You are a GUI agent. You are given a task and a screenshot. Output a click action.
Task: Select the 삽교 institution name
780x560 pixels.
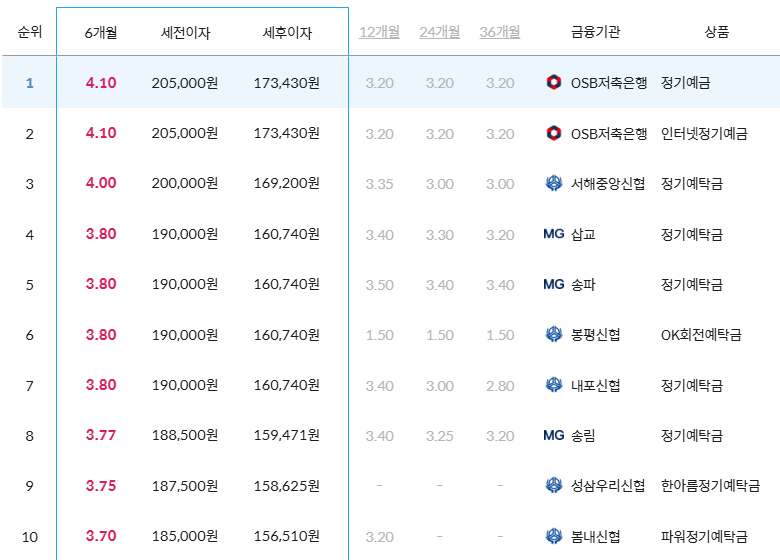tap(583, 234)
